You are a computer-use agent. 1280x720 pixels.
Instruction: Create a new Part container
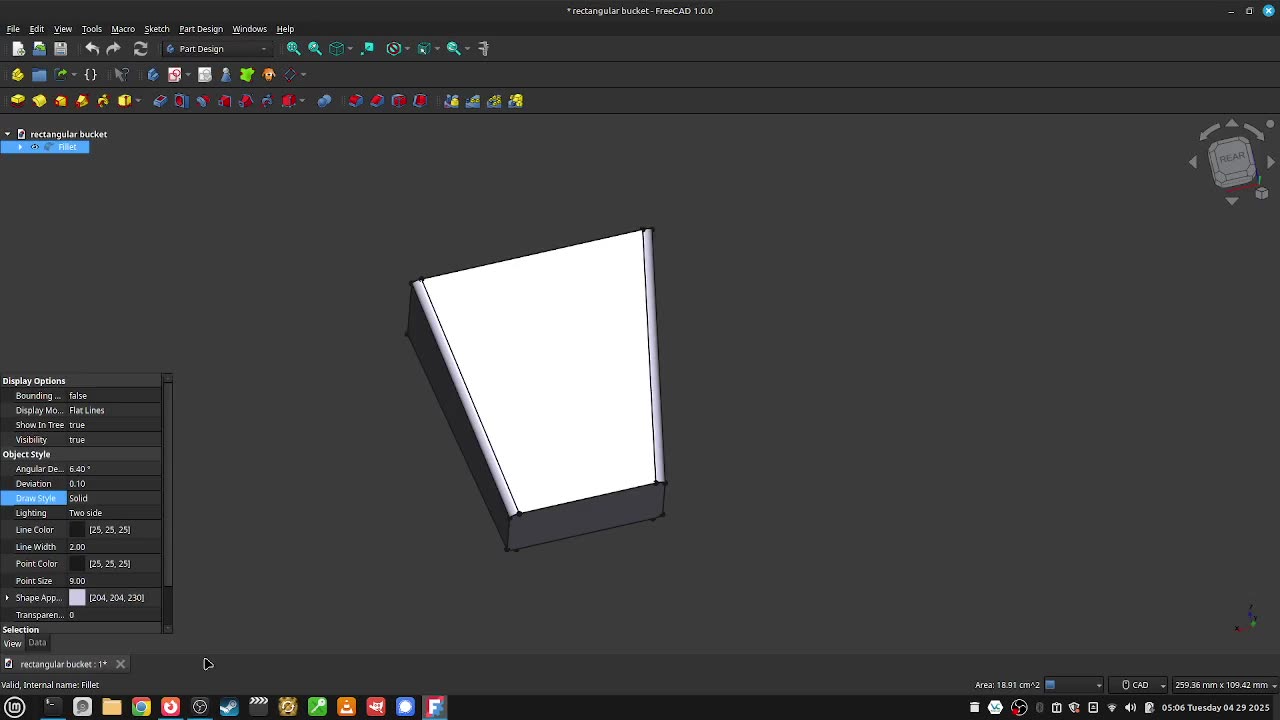click(18, 74)
